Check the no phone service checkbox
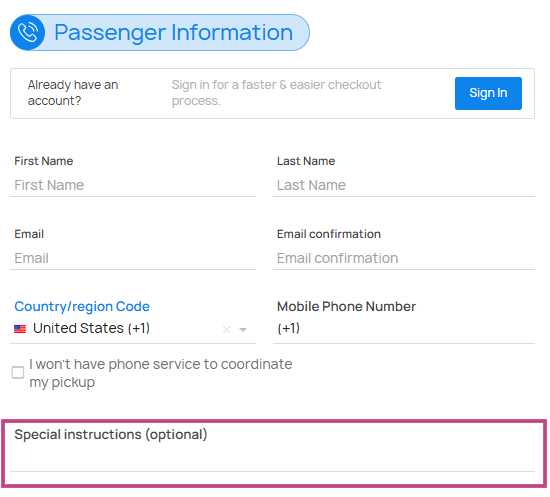Viewport: 550px width, 497px height. [x=18, y=372]
